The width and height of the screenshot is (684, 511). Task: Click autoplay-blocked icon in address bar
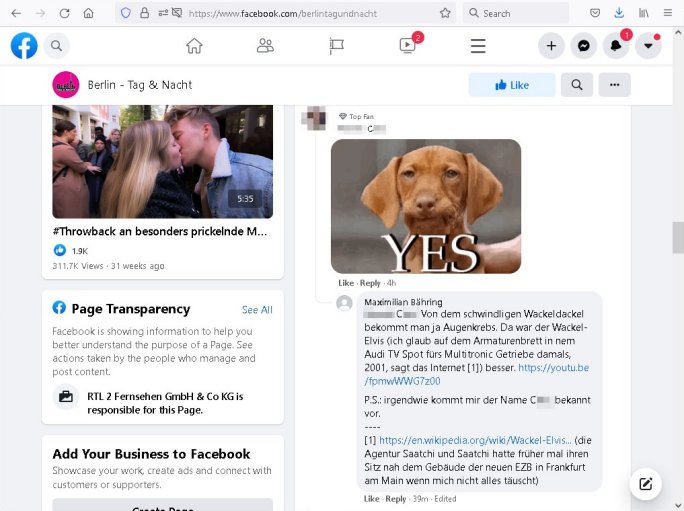[x=176, y=13]
